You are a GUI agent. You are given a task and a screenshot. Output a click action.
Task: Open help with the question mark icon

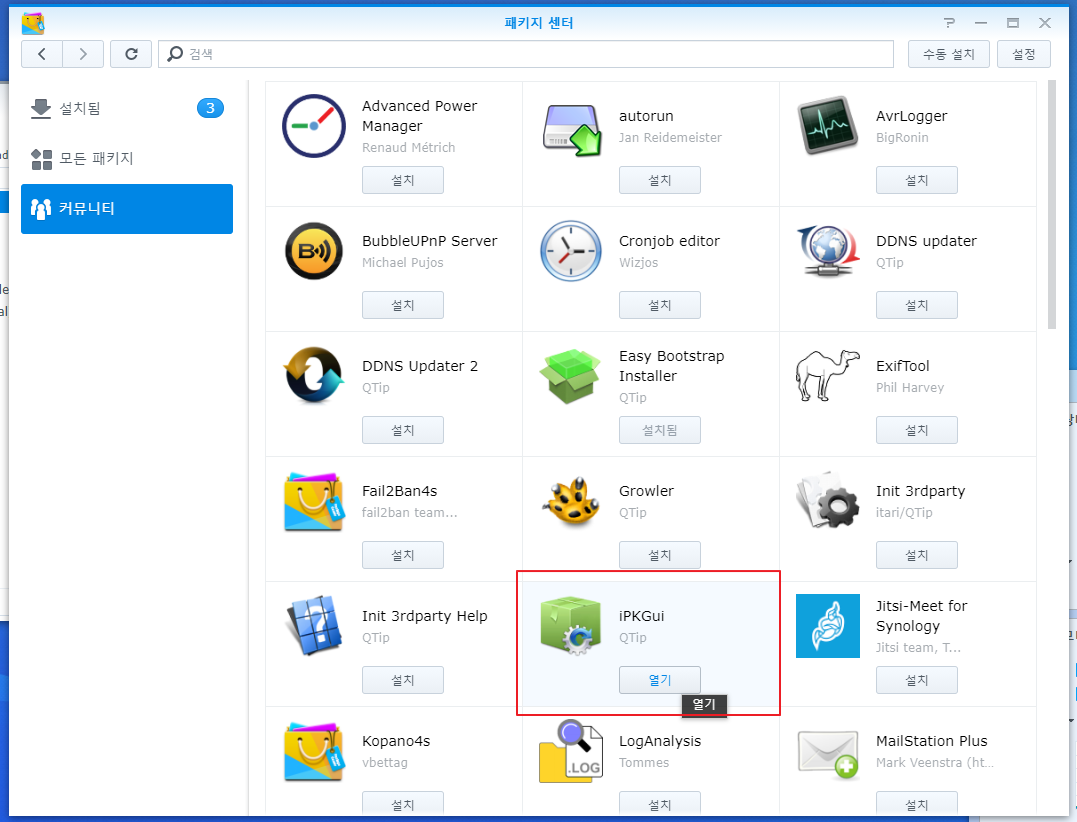[949, 23]
